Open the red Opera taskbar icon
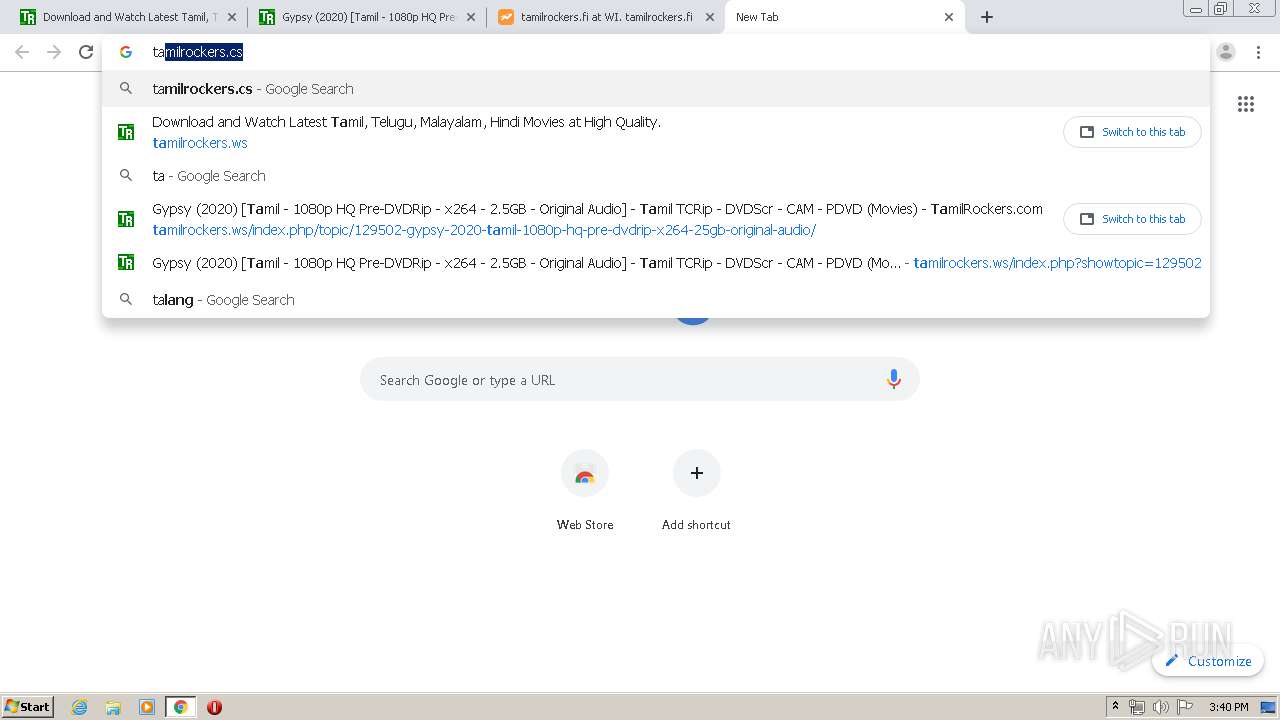1280x720 pixels. pos(214,707)
